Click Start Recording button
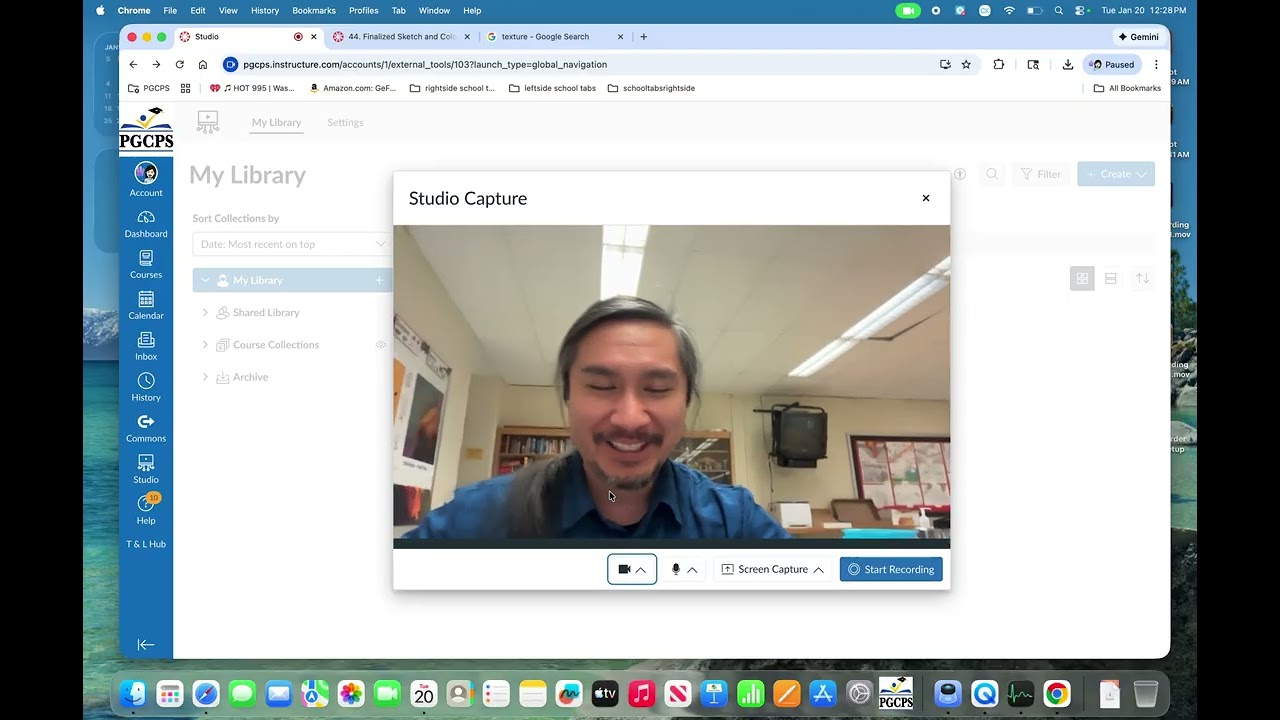This screenshot has height=720, width=1280. click(891, 569)
